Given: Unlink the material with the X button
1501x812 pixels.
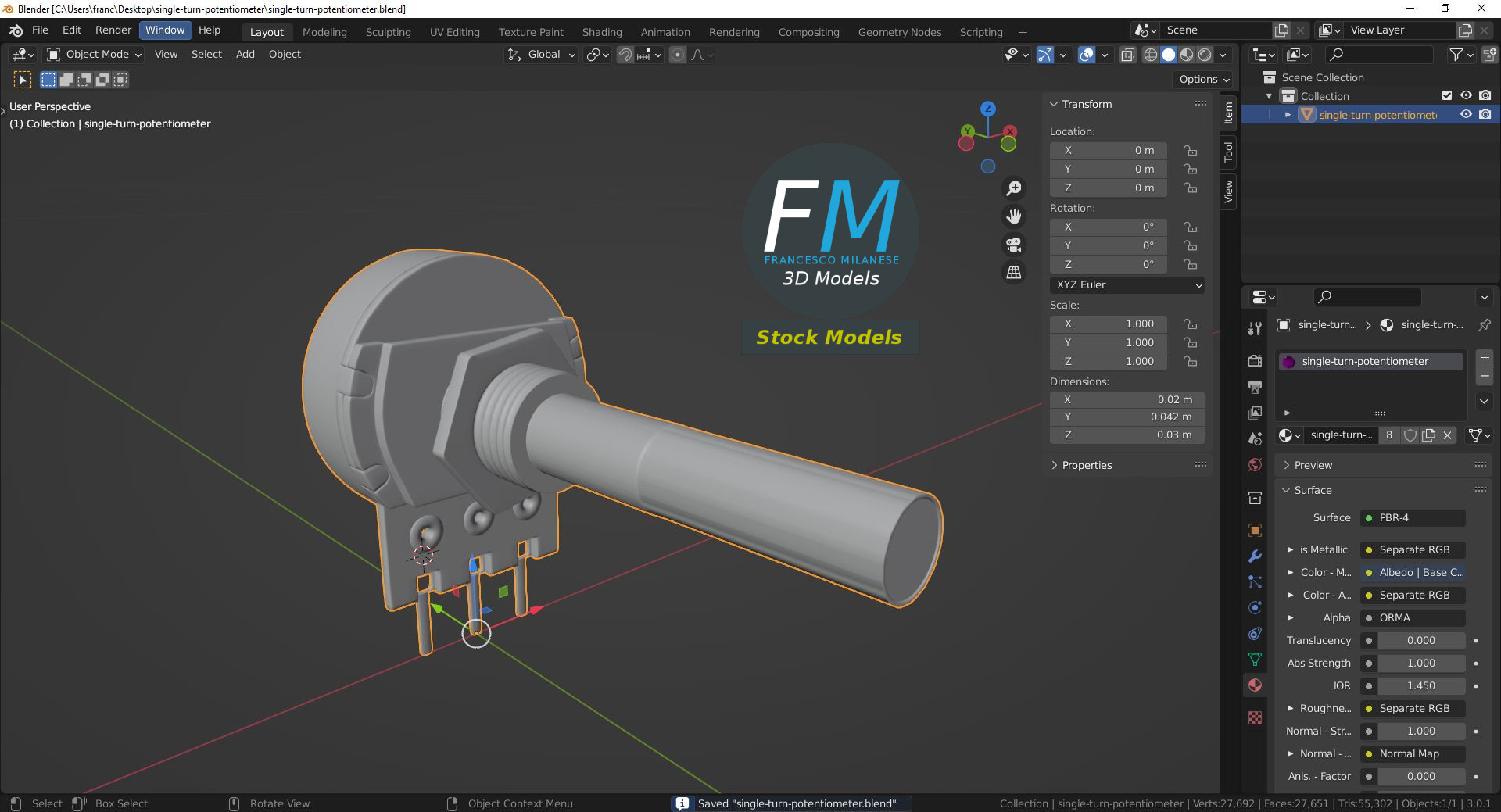Looking at the screenshot, I should pyautogui.click(x=1447, y=435).
